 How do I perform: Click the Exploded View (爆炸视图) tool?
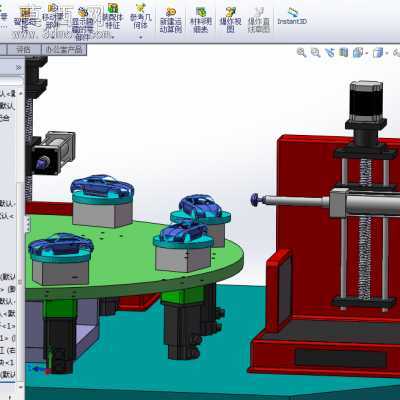click(230, 21)
